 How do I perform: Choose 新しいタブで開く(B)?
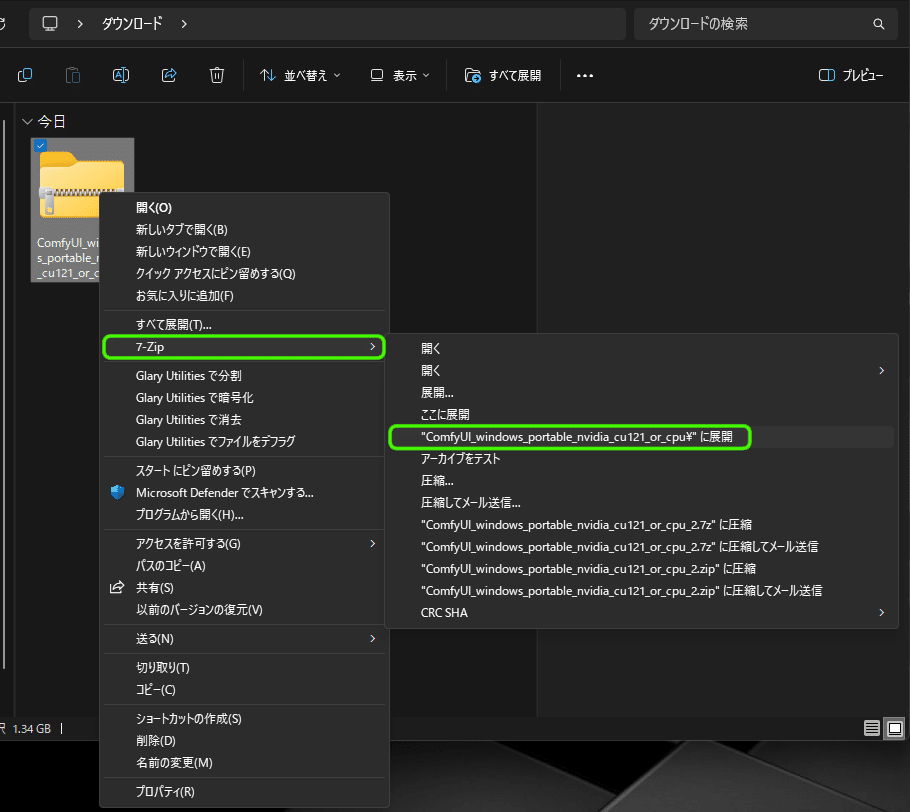pyautogui.click(x=244, y=230)
